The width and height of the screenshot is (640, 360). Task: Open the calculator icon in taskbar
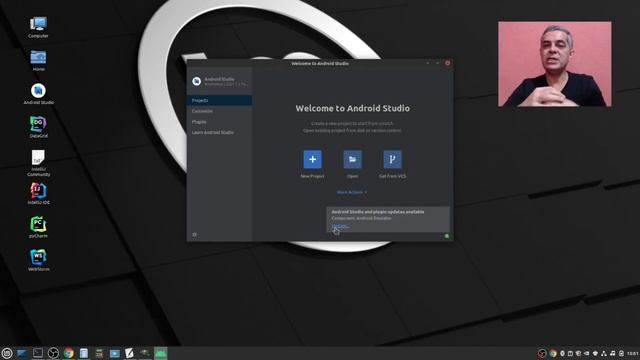tap(99, 353)
